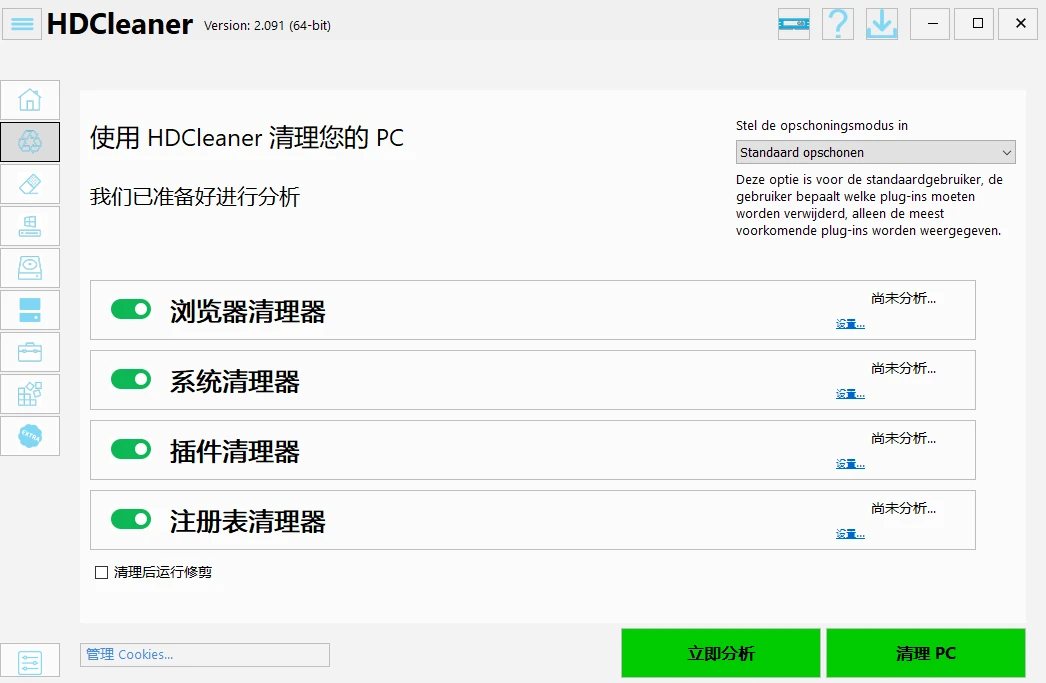Open the Home page in the sidebar
Image resolution: width=1046 pixels, height=683 pixels.
30,99
